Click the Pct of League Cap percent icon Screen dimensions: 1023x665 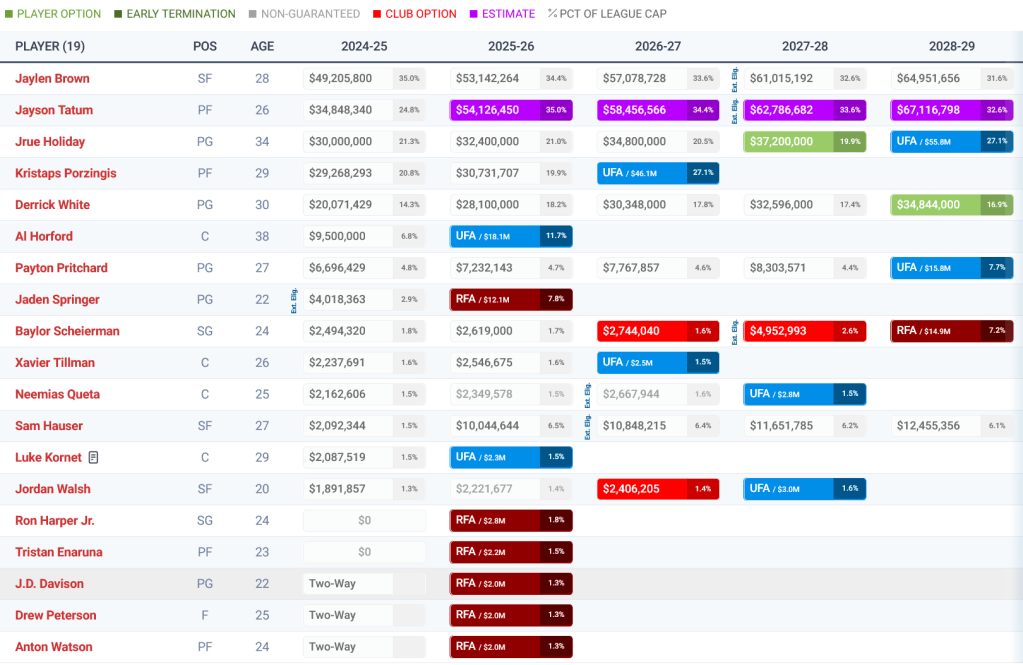coord(552,14)
